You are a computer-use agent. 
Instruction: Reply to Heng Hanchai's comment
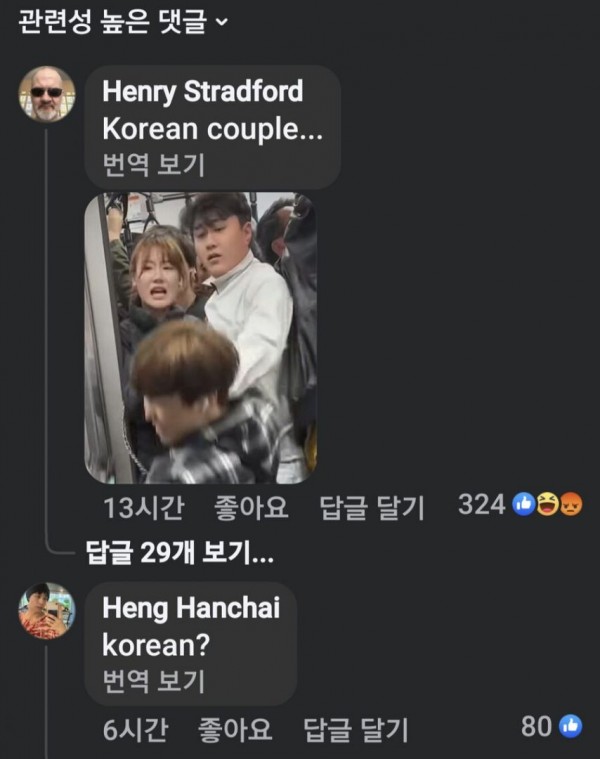click(356, 730)
